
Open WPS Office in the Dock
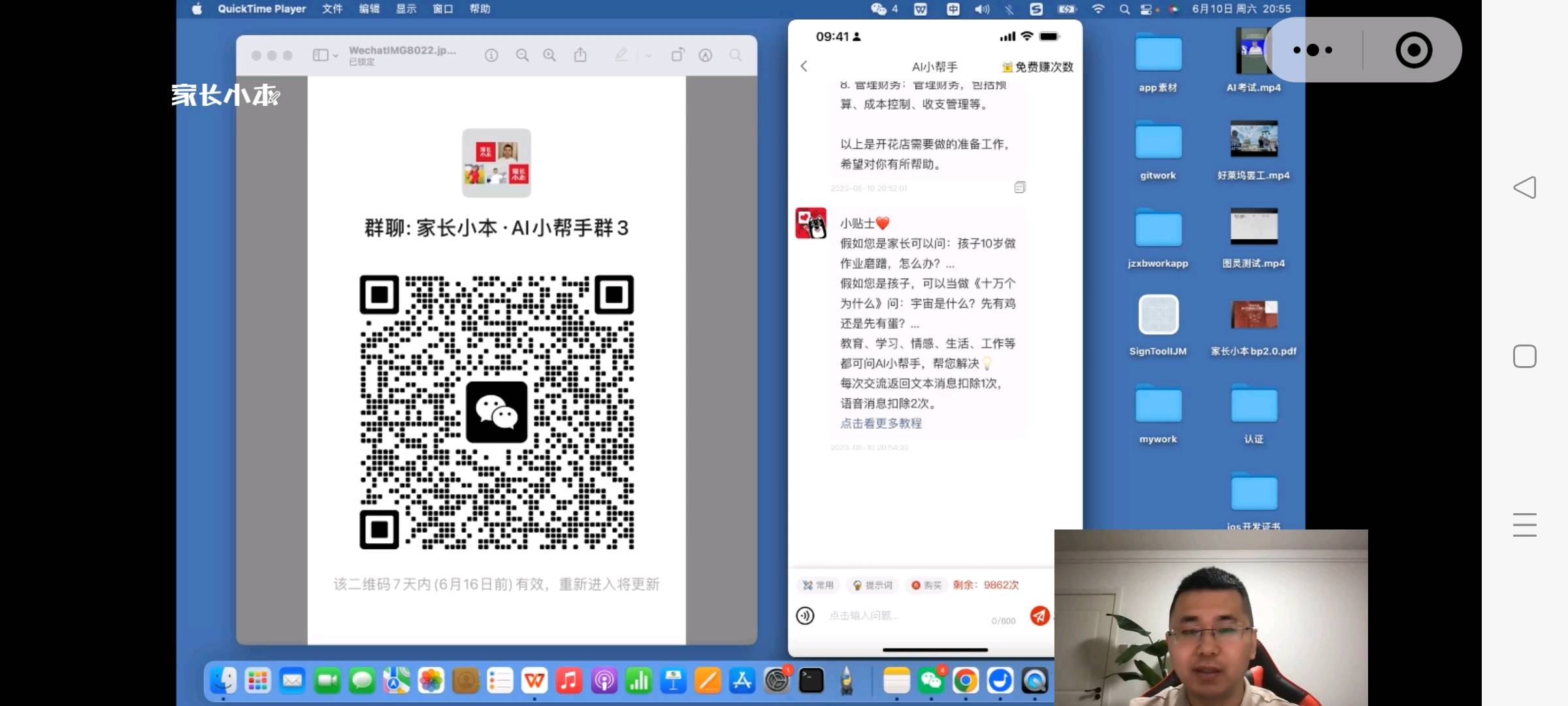click(x=534, y=681)
